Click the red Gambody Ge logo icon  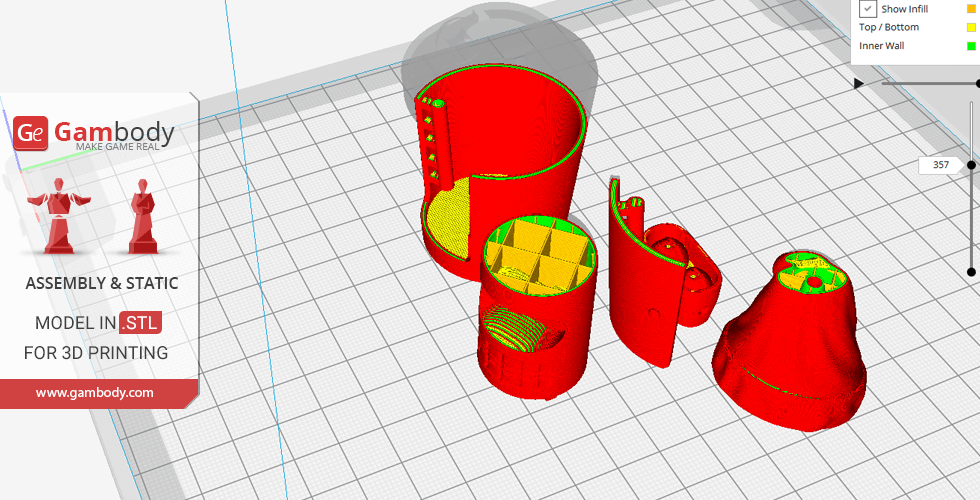[30, 132]
